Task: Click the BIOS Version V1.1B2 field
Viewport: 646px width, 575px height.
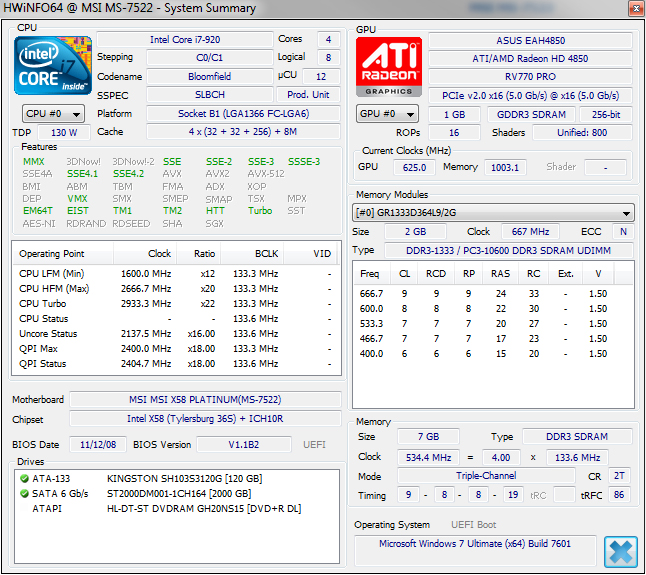Action: 244,444
